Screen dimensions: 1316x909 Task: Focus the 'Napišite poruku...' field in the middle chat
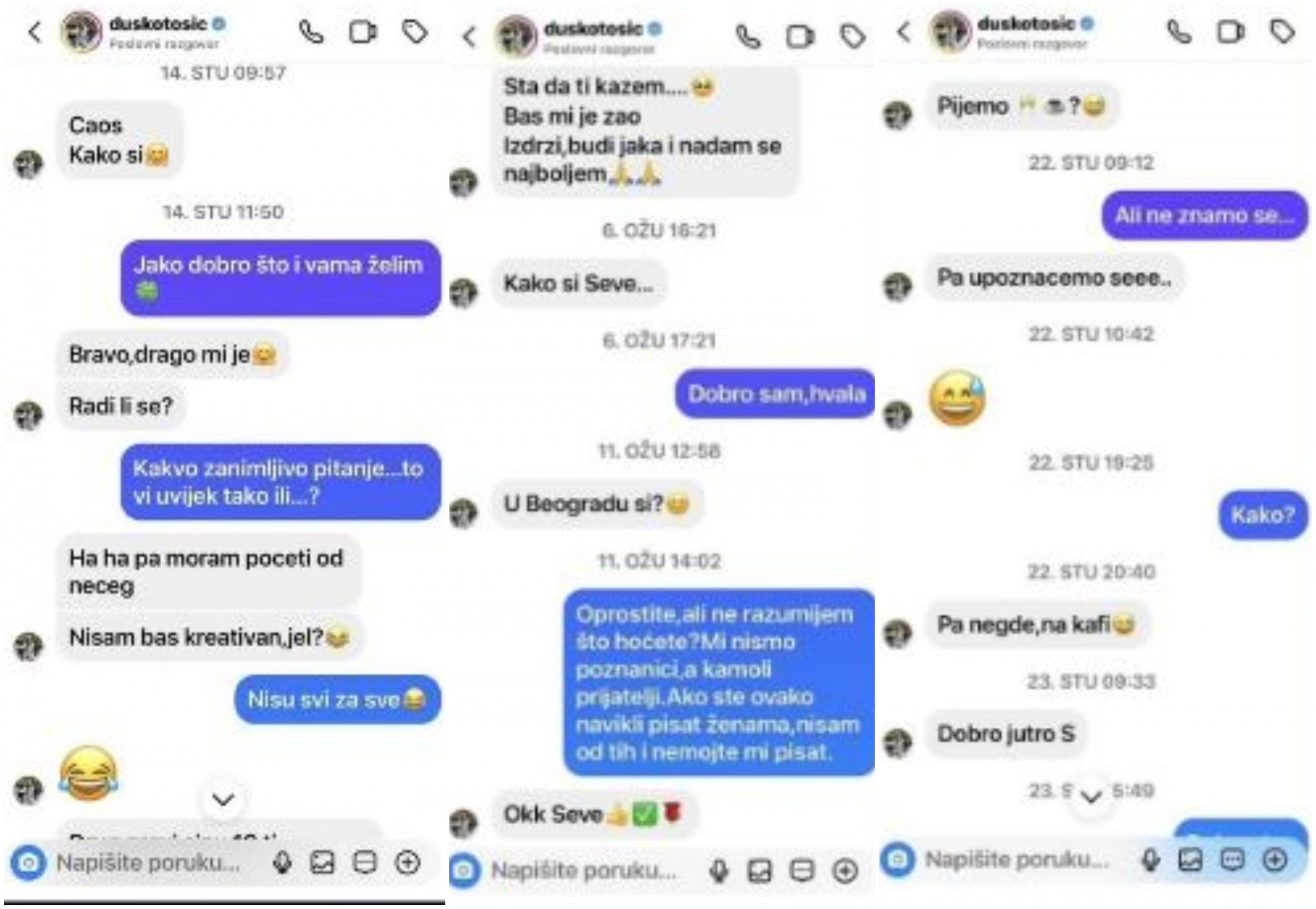click(x=584, y=871)
